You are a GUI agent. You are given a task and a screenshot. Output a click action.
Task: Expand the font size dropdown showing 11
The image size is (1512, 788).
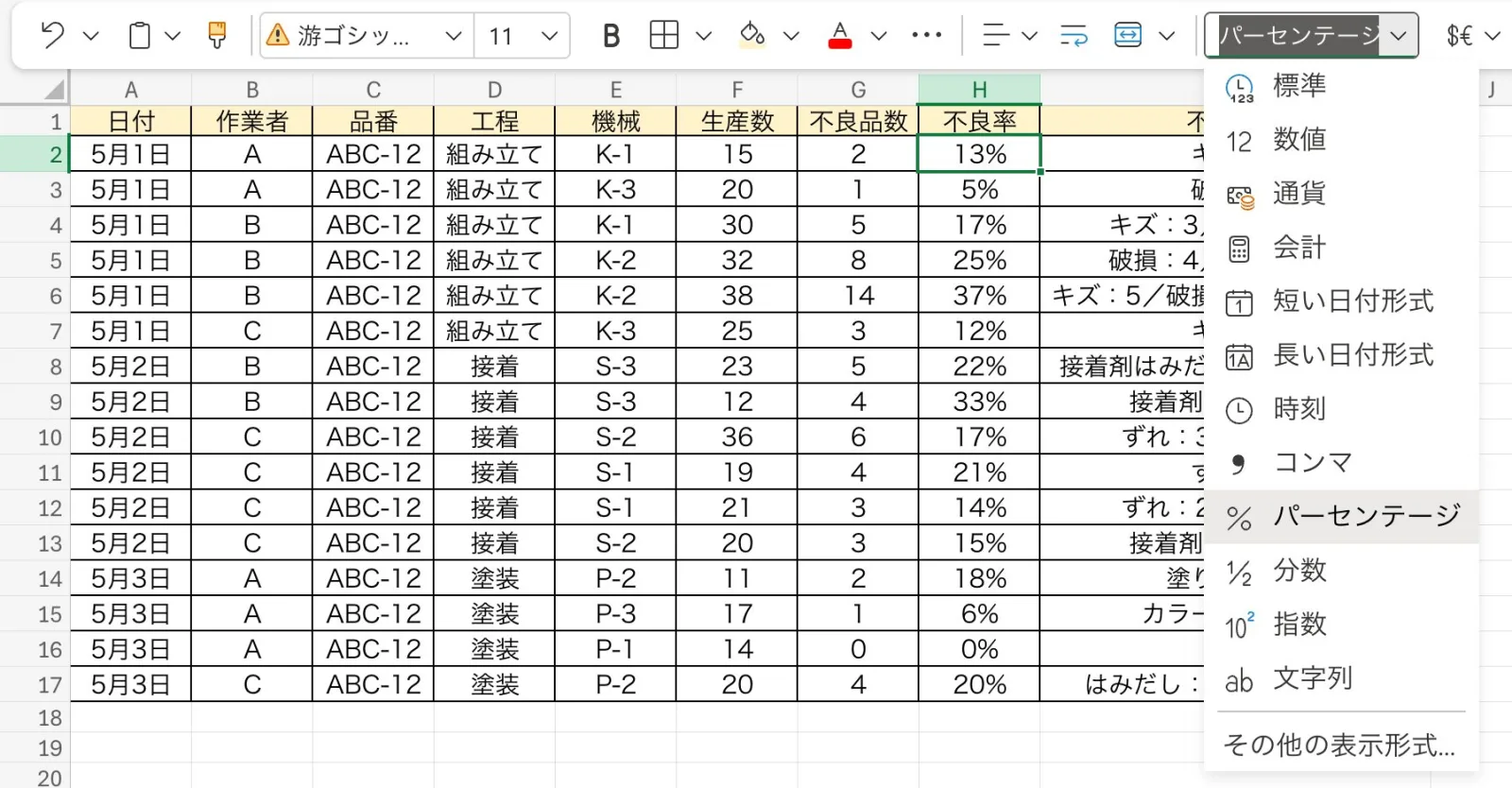click(x=549, y=36)
